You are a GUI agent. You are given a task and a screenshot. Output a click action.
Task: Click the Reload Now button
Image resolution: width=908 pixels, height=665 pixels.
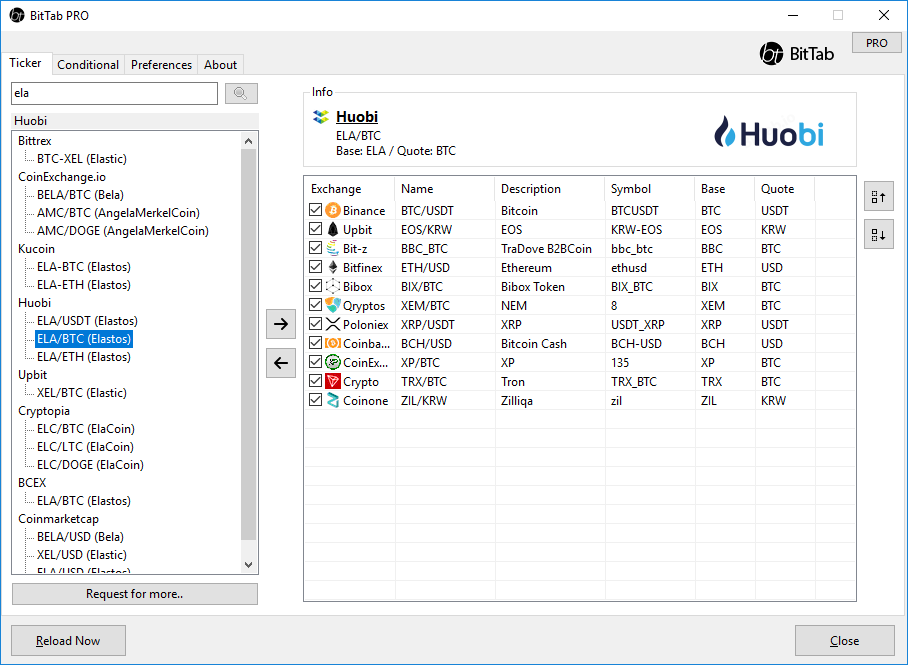click(x=68, y=641)
